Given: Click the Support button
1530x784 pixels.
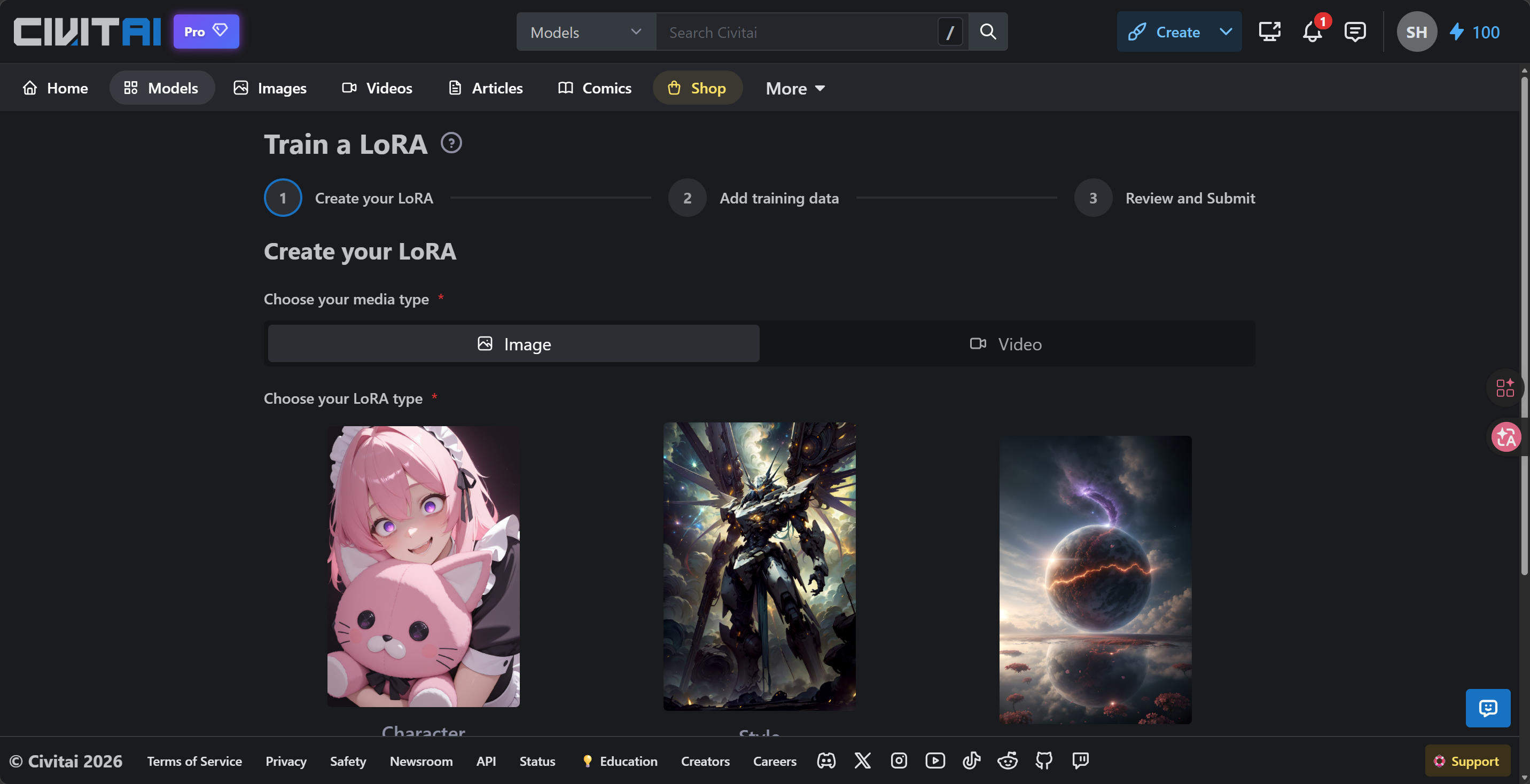Looking at the screenshot, I should pos(1467,761).
